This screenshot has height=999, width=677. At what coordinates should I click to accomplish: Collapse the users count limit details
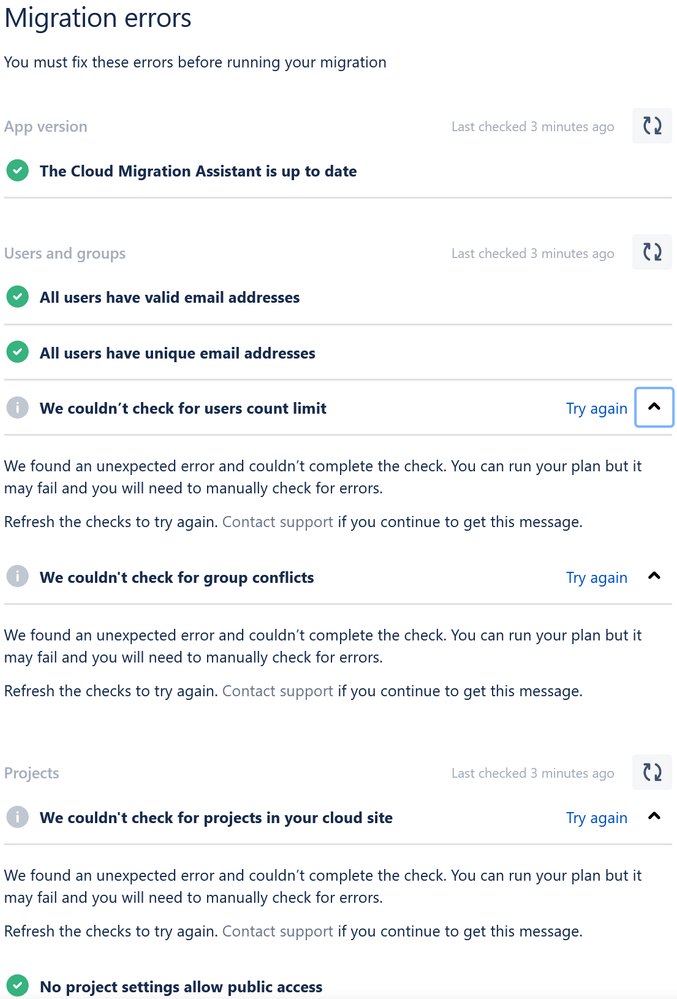[654, 408]
